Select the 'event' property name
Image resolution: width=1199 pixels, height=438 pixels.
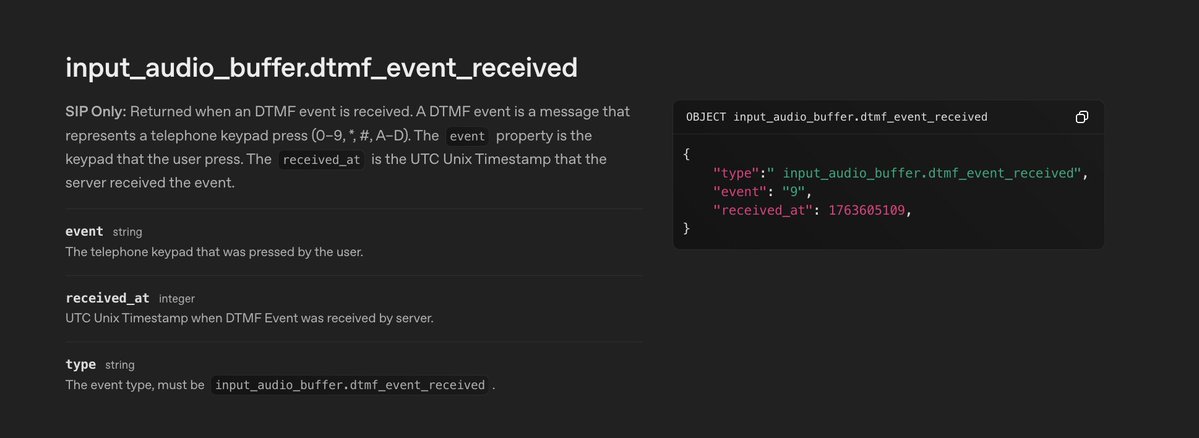click(x=84, y=232)
